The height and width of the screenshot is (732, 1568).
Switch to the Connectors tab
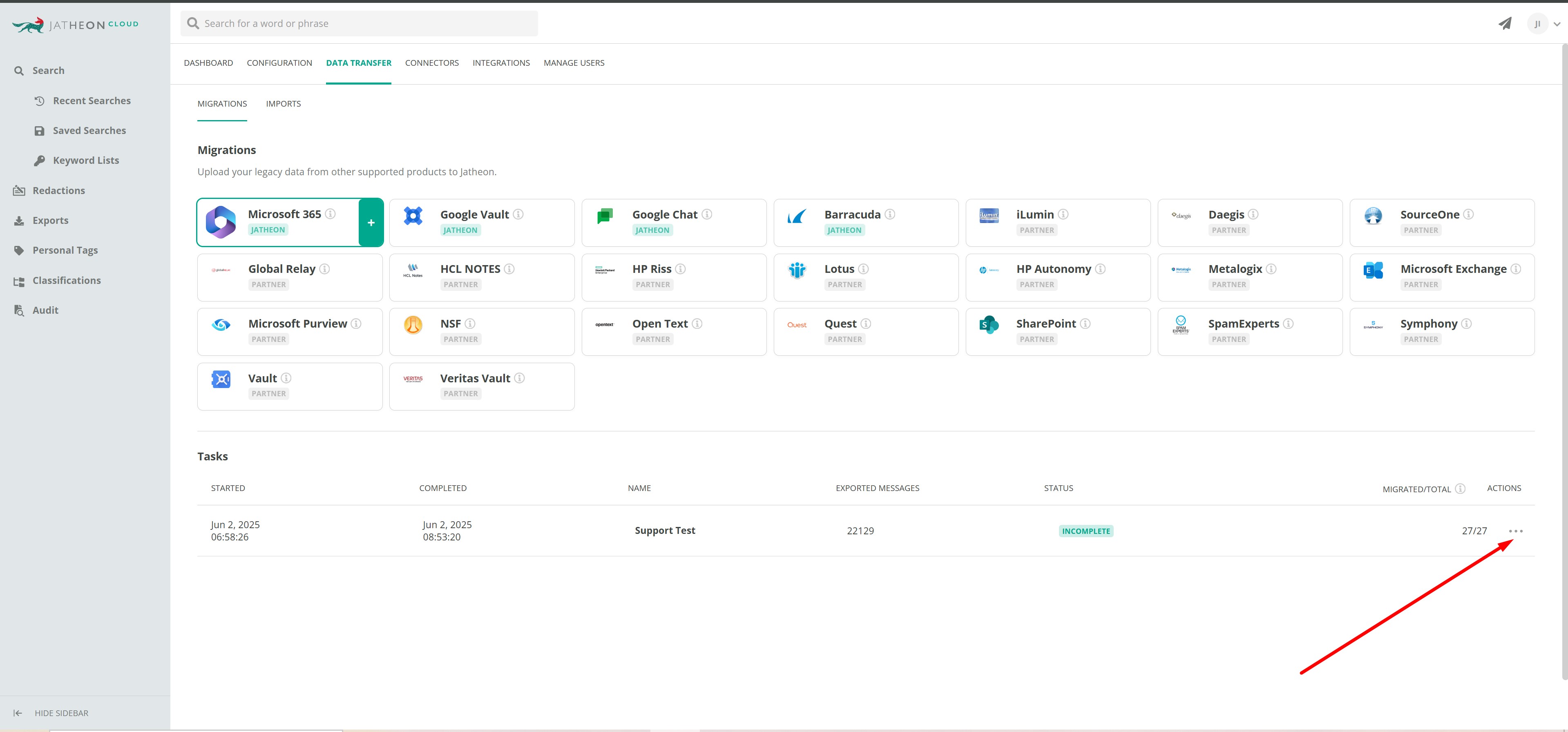click(x=431, y=62)
